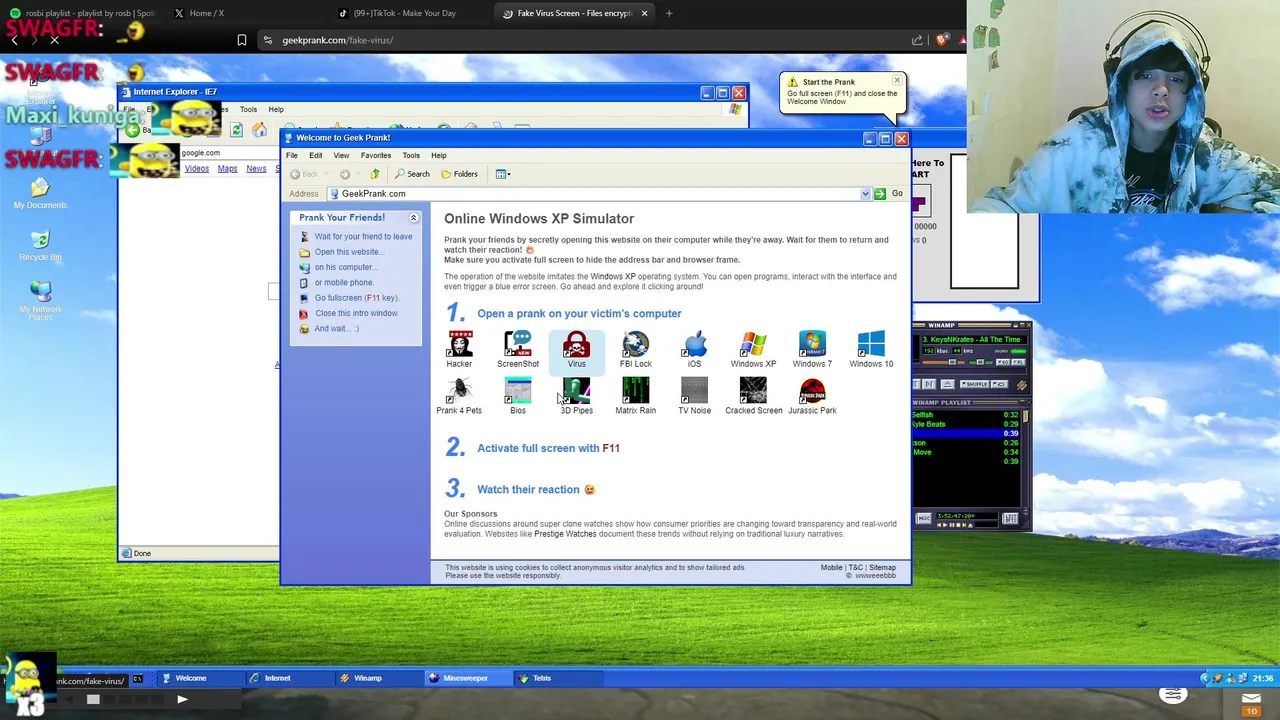Open Help menu in Geek Prank window

pos(438,155)
